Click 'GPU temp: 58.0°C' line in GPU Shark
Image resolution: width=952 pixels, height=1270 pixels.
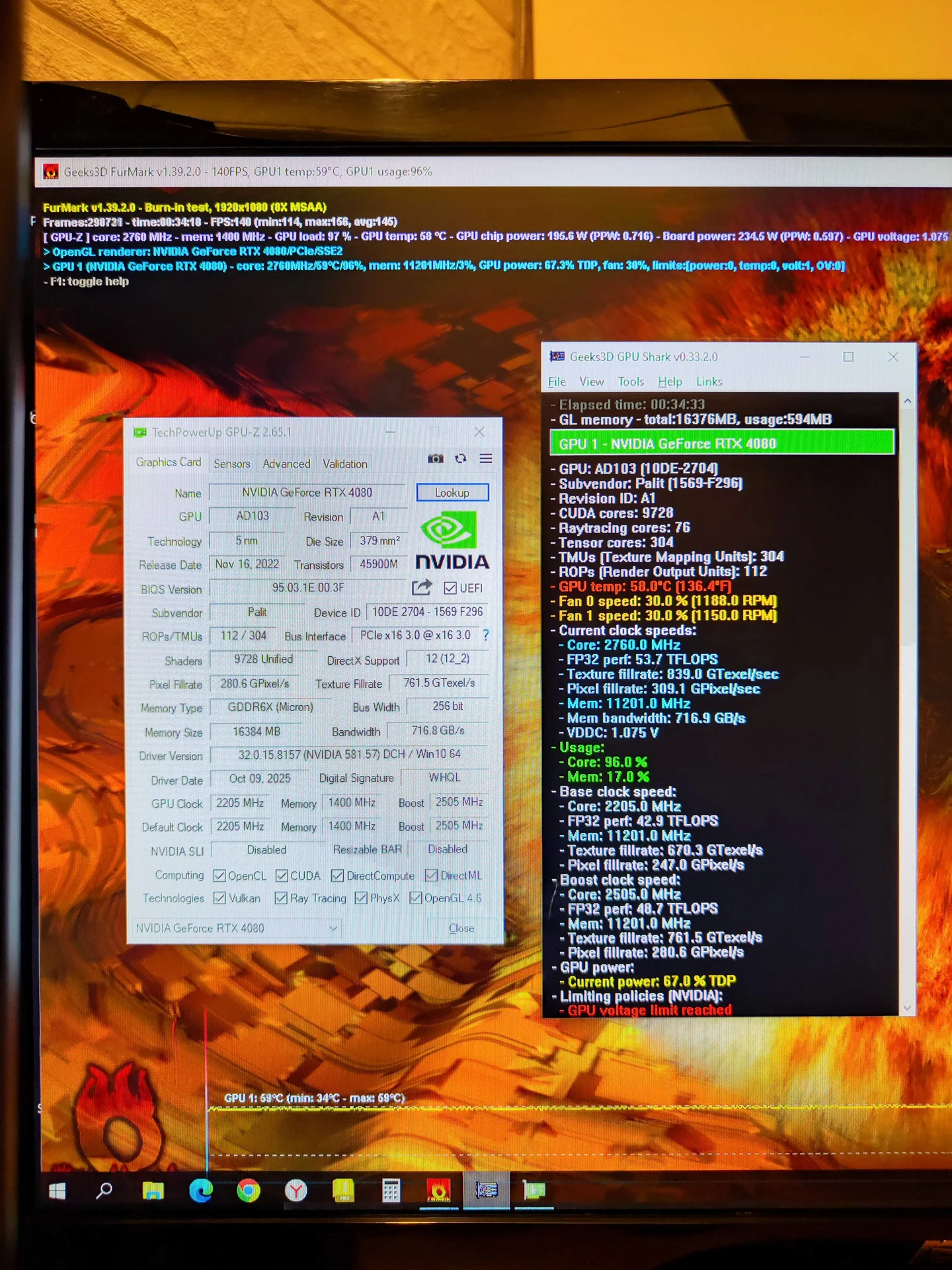645,586
